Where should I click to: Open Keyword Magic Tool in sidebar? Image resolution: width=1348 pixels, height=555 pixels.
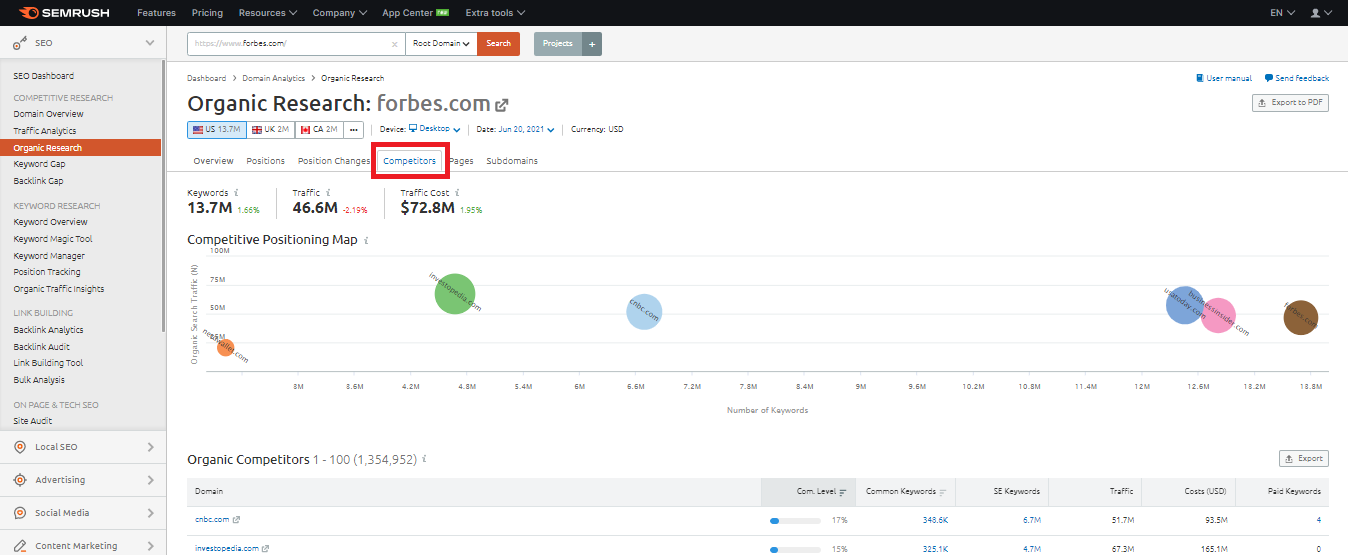pos(53,239)
